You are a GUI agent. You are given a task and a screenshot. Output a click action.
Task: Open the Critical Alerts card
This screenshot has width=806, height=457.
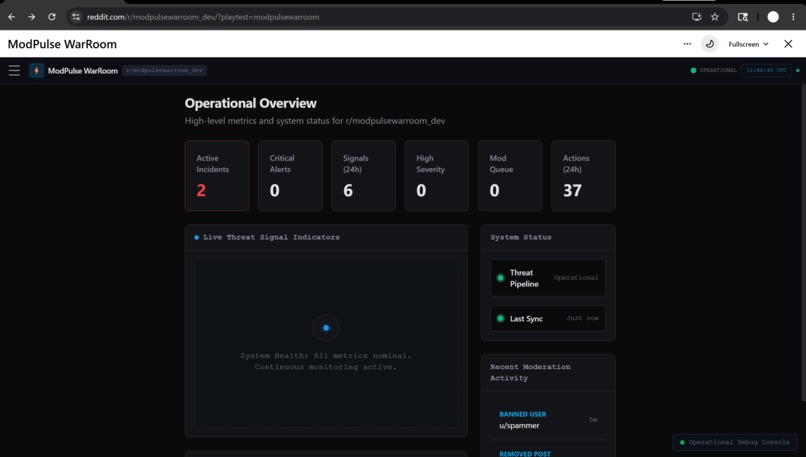pyautogui.click(x=290, y=176)
